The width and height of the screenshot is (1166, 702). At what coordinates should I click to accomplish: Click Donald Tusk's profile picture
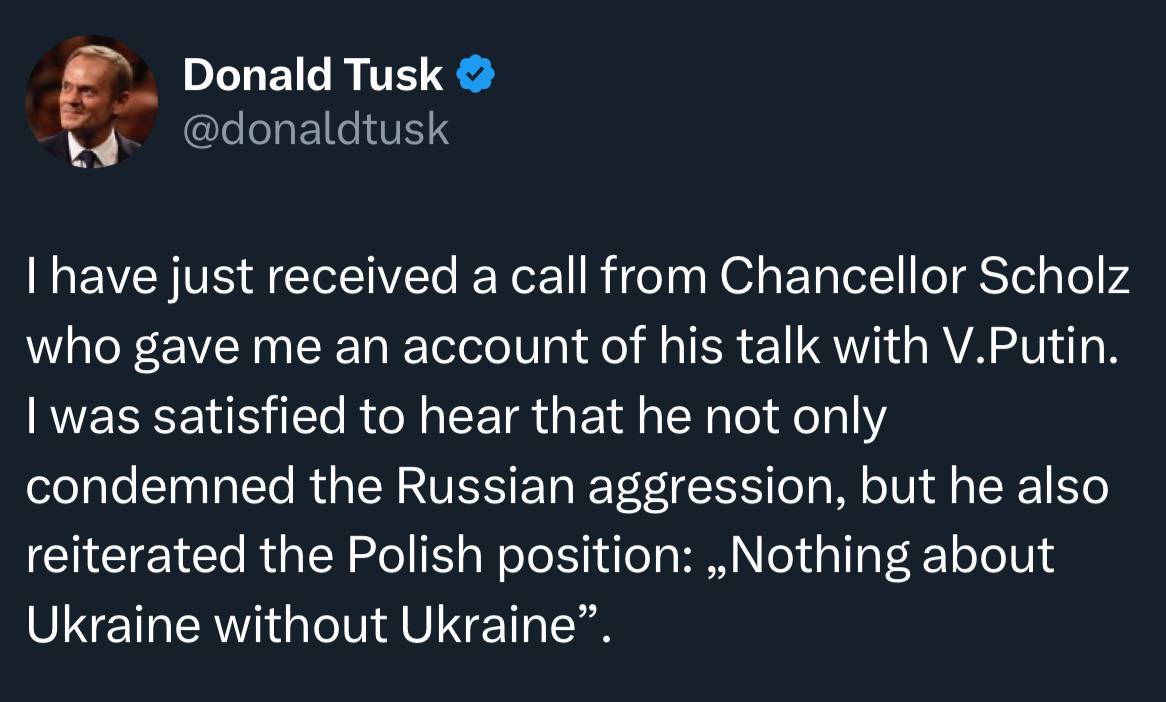(x=91, y=102)
